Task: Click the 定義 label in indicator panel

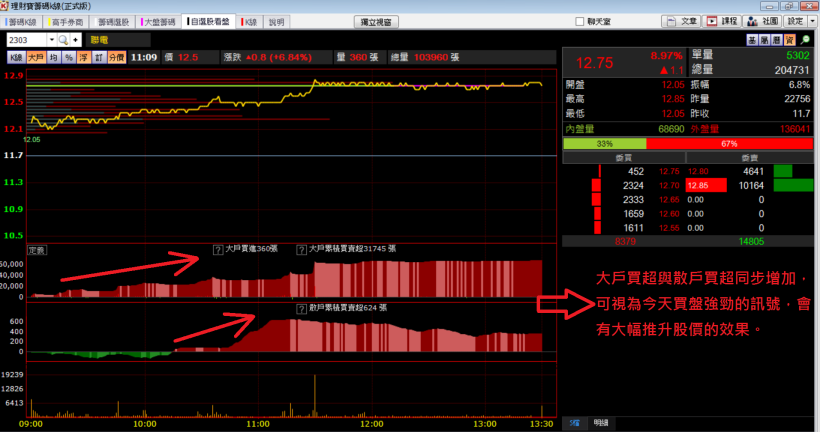Action: 37,249
